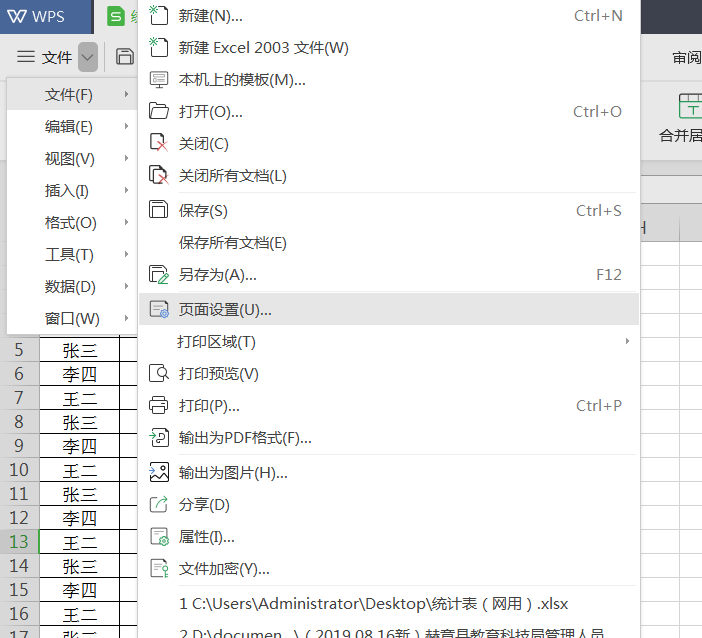Image resolution: width=702 pixels, height=638 pixels.
Task: Click the Properties (属性) icon
Action: [158, 536]
